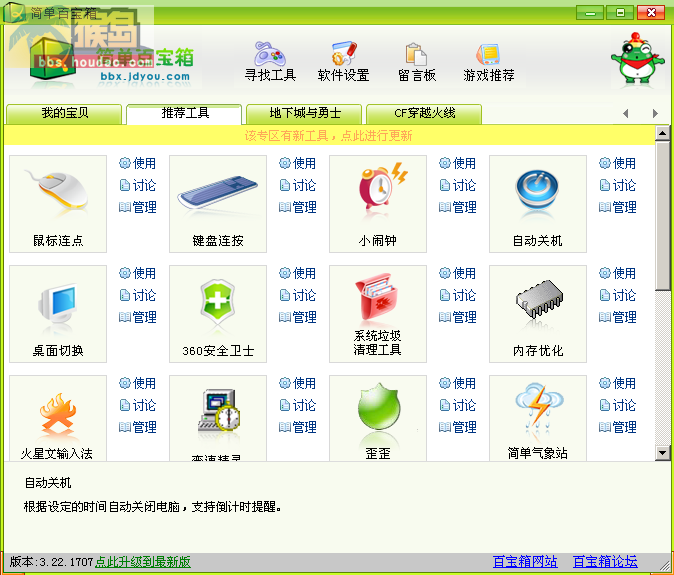Click the 自动关机 description text in bottom panel
This screenshot has width=674, height=575.
pyautogui.click(x=153, y=507)
